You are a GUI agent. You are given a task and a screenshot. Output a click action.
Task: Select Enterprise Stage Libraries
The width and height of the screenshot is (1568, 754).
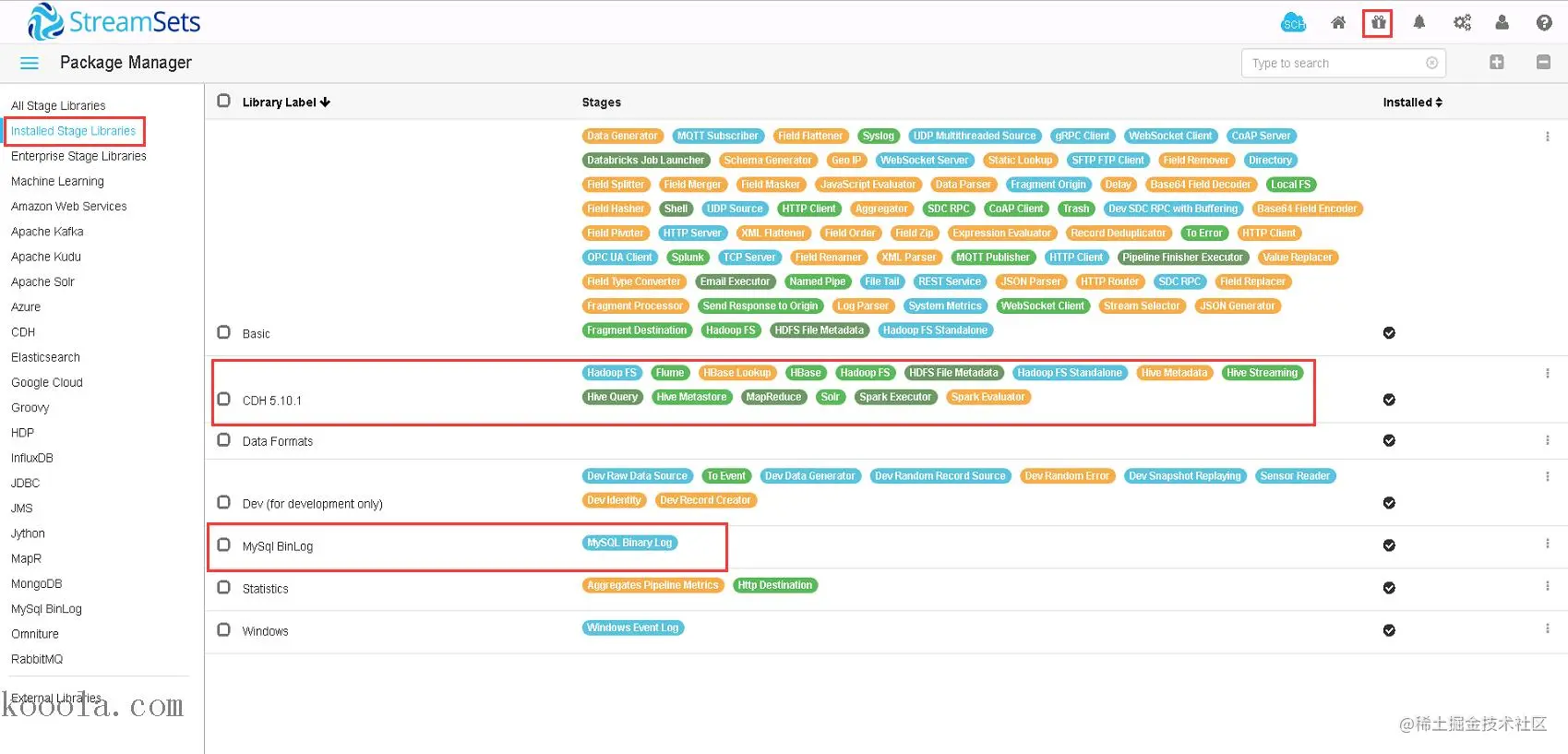[78, 156]
